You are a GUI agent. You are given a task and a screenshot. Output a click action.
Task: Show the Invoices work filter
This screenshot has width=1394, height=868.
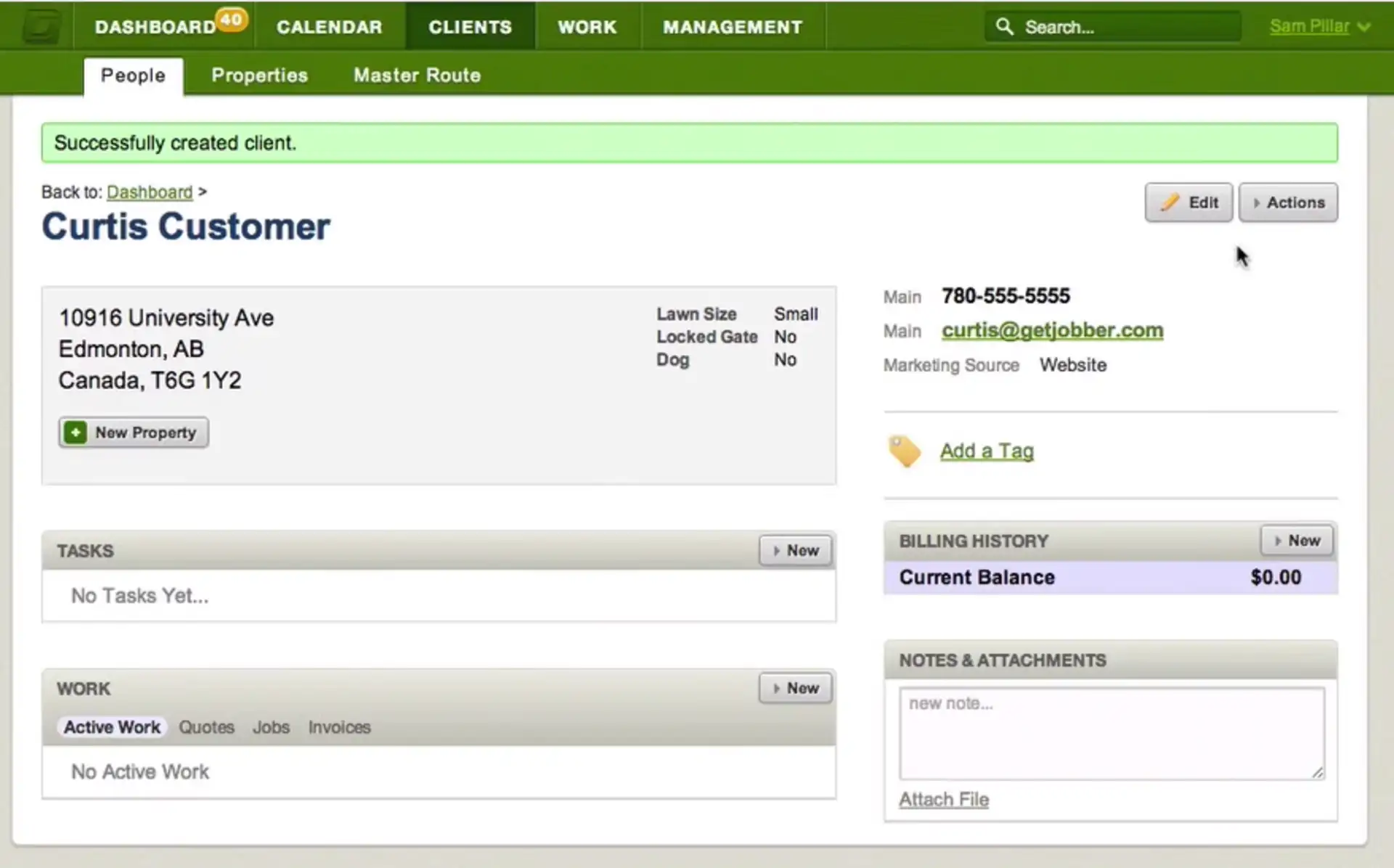pos(339,727)
